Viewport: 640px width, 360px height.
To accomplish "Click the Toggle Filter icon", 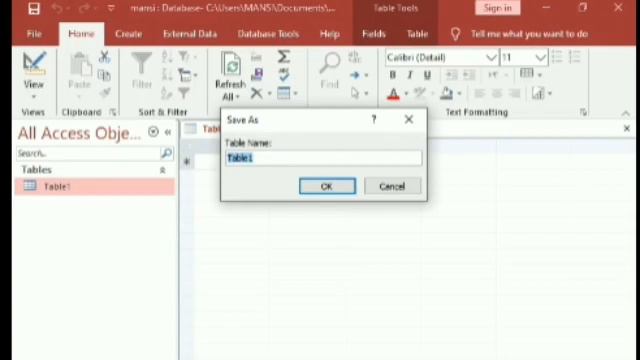I will coord(184,93).
